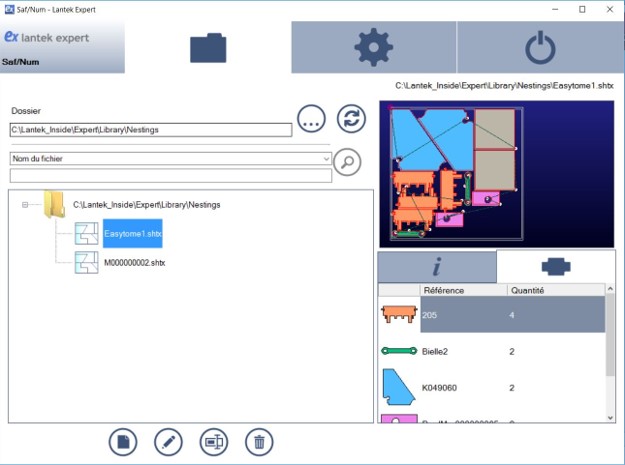Click the Lantek Expert logo banner
The height and width of the screenshot is (465, 625).
tap(62, 47)
